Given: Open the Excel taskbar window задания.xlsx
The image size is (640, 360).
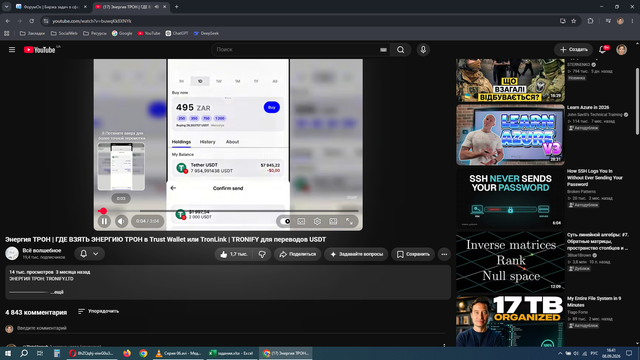Looking at the screenshot, I should coord(231,353).
